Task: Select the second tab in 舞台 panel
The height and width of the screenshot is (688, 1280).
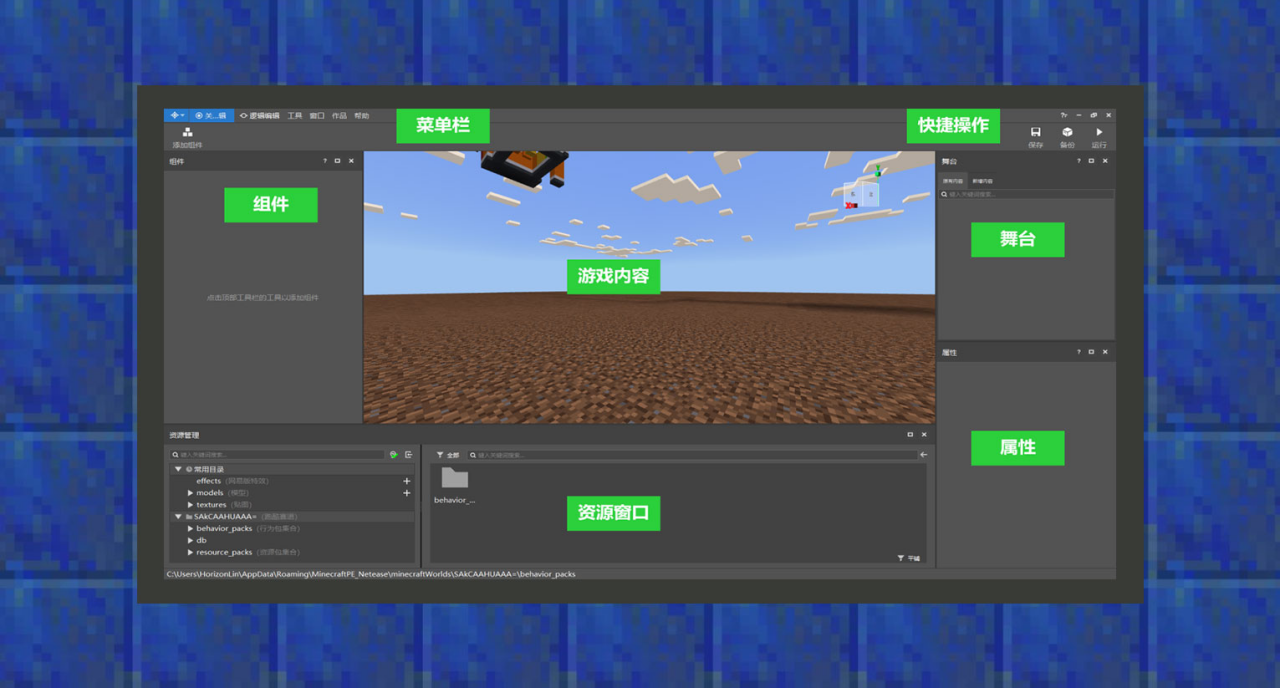Action: (982, 181)
